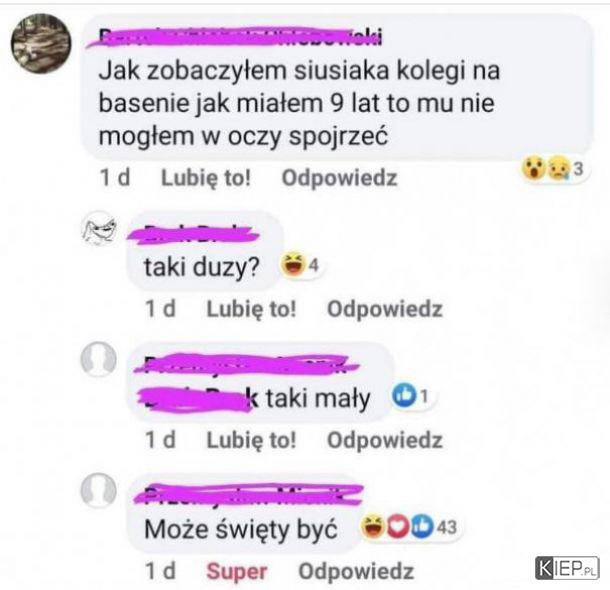Click 'Lubię to!' under 'taki mały' reply
Image resolution: width=610 pixels, height=590 pixels.
pyautogui.click(x=251, y=440)
